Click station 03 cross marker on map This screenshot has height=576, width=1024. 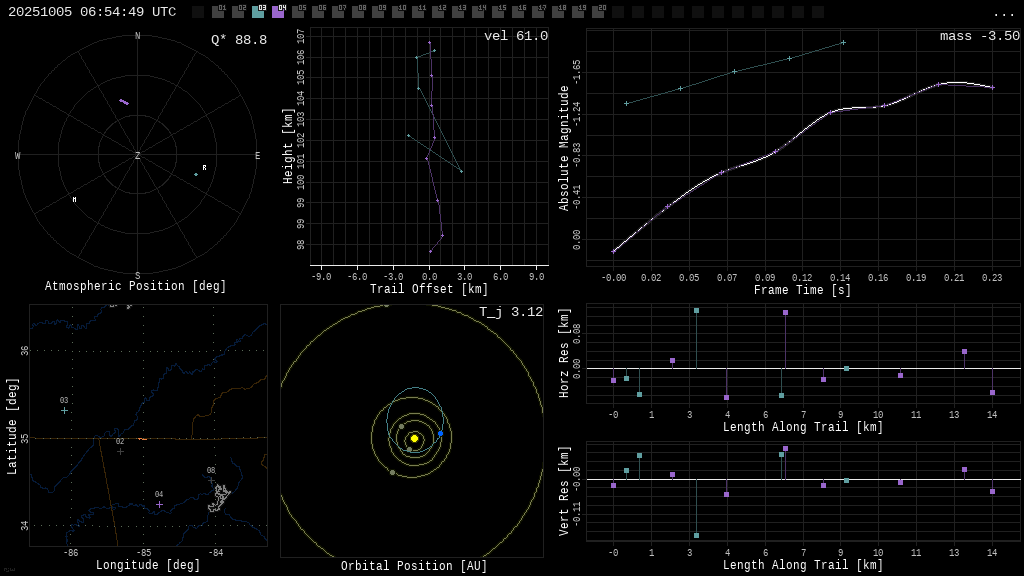pyautogui.click(x=64, y=410)
